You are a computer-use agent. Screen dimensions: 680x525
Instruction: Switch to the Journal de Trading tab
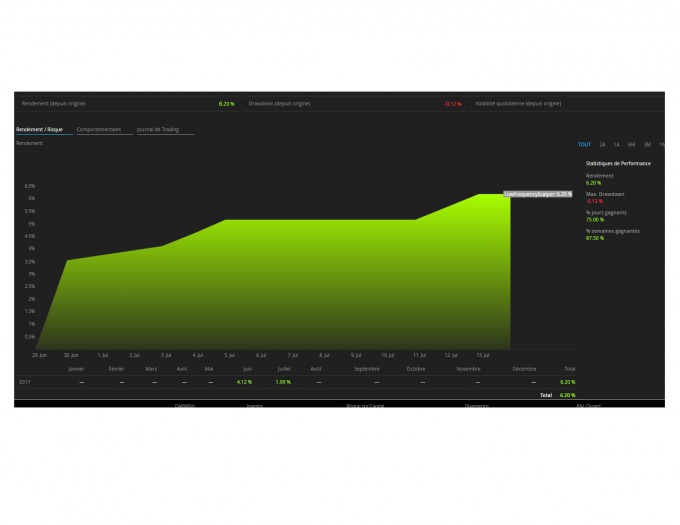tap(158, 129)
